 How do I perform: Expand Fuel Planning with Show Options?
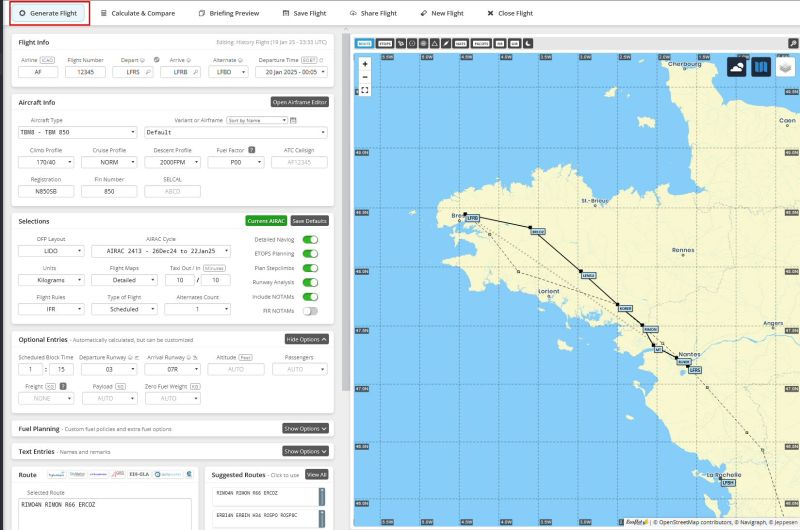point(305,428)
